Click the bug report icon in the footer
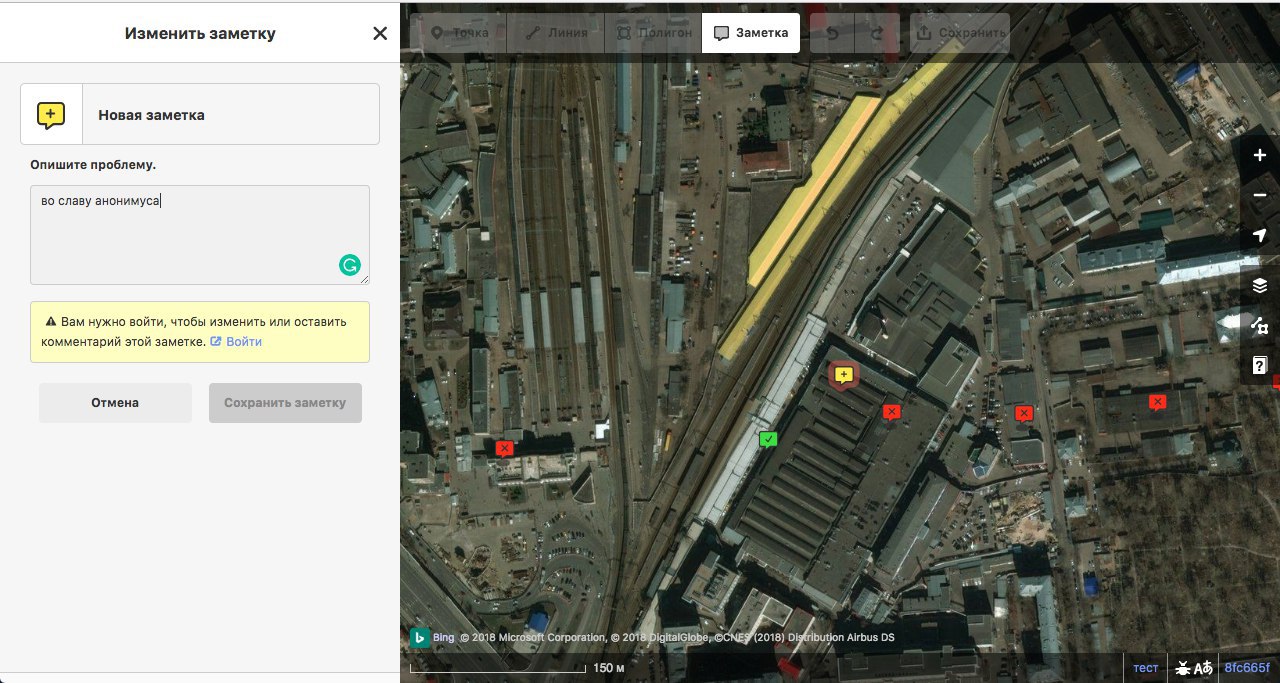The image size is (1280, 683). click(x=1183, y=668)
